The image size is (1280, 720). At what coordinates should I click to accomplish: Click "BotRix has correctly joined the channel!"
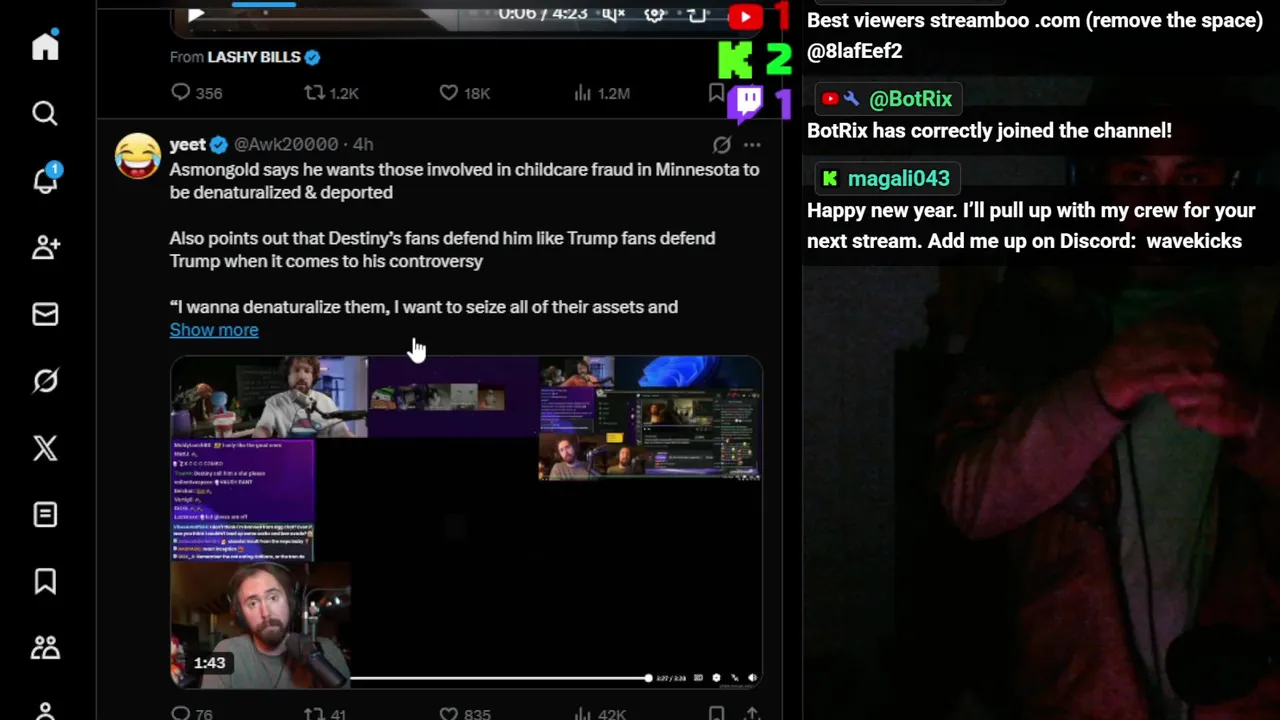tap(989, 131)
